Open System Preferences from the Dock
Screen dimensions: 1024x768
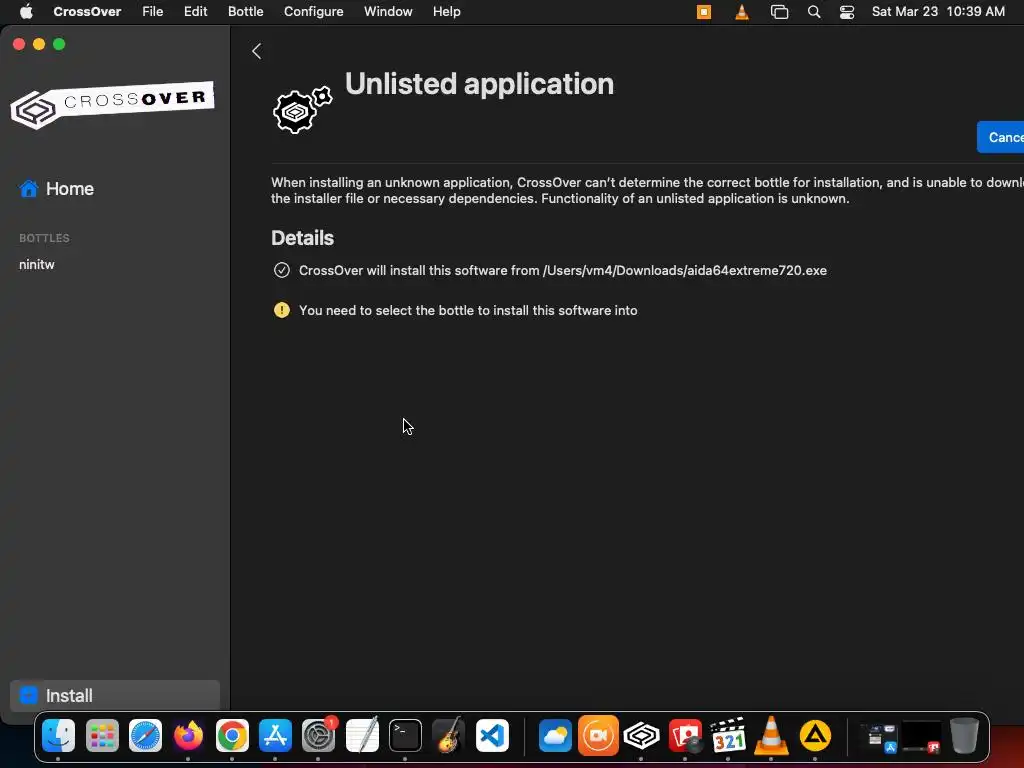319,736
